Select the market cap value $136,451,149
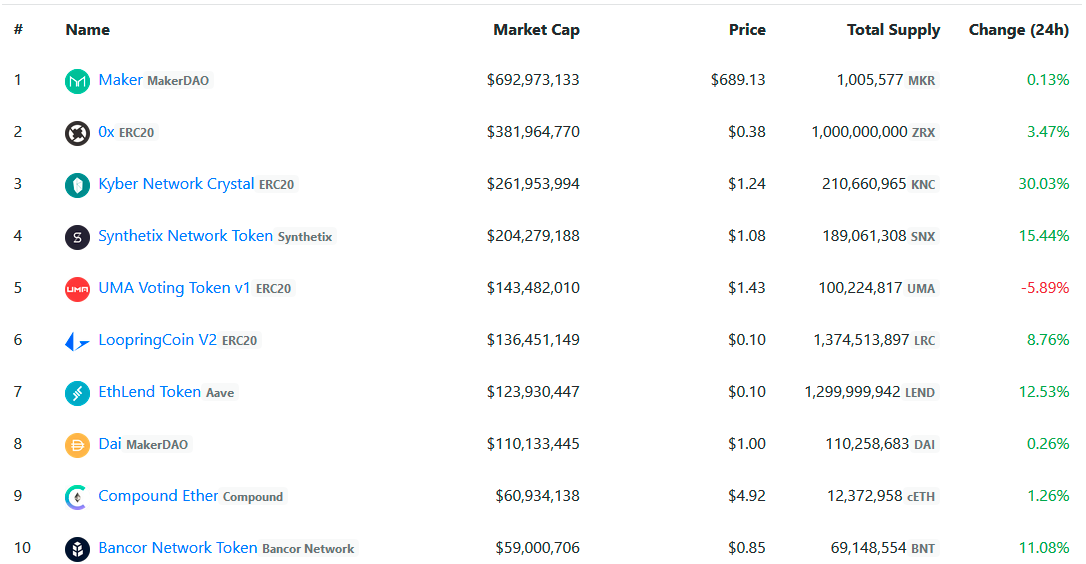This screenshot has height=564, width=1086. pyautogui.click(x=533, y=340)
